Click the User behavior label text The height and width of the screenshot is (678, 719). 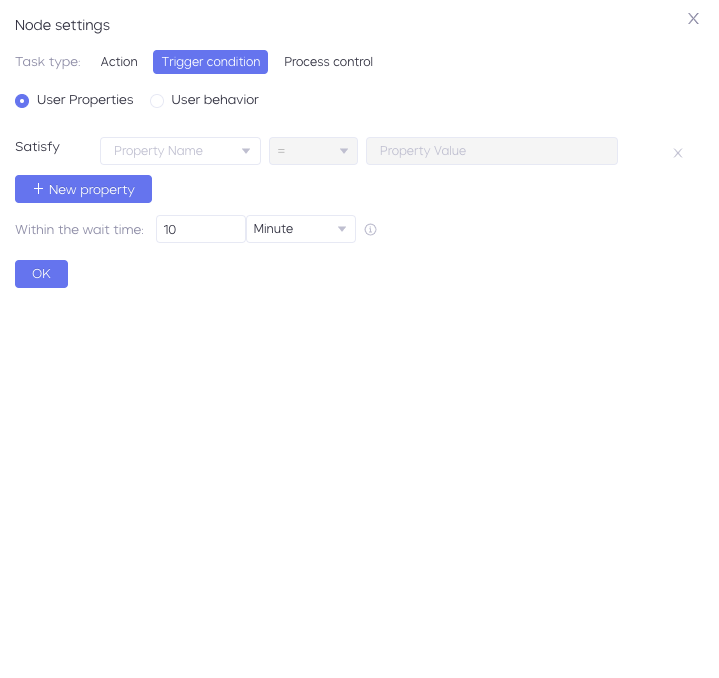(x=215, y=99)
